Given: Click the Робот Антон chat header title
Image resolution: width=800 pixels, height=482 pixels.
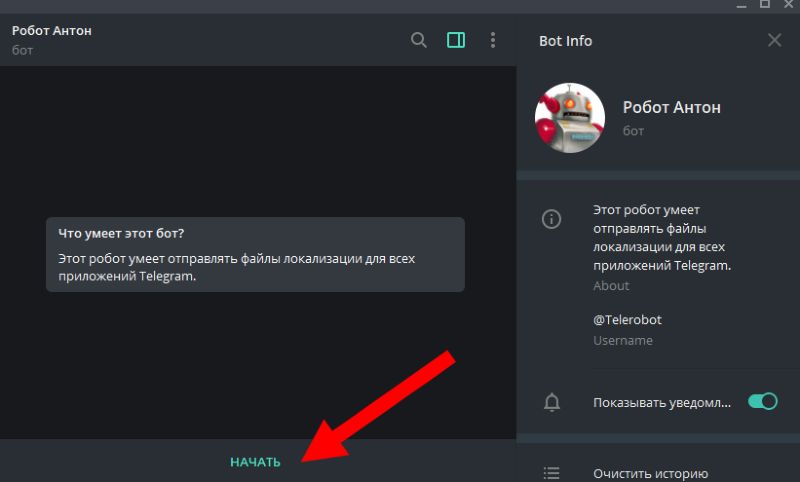Looking at the screenshot, I should tap(52, 31).
